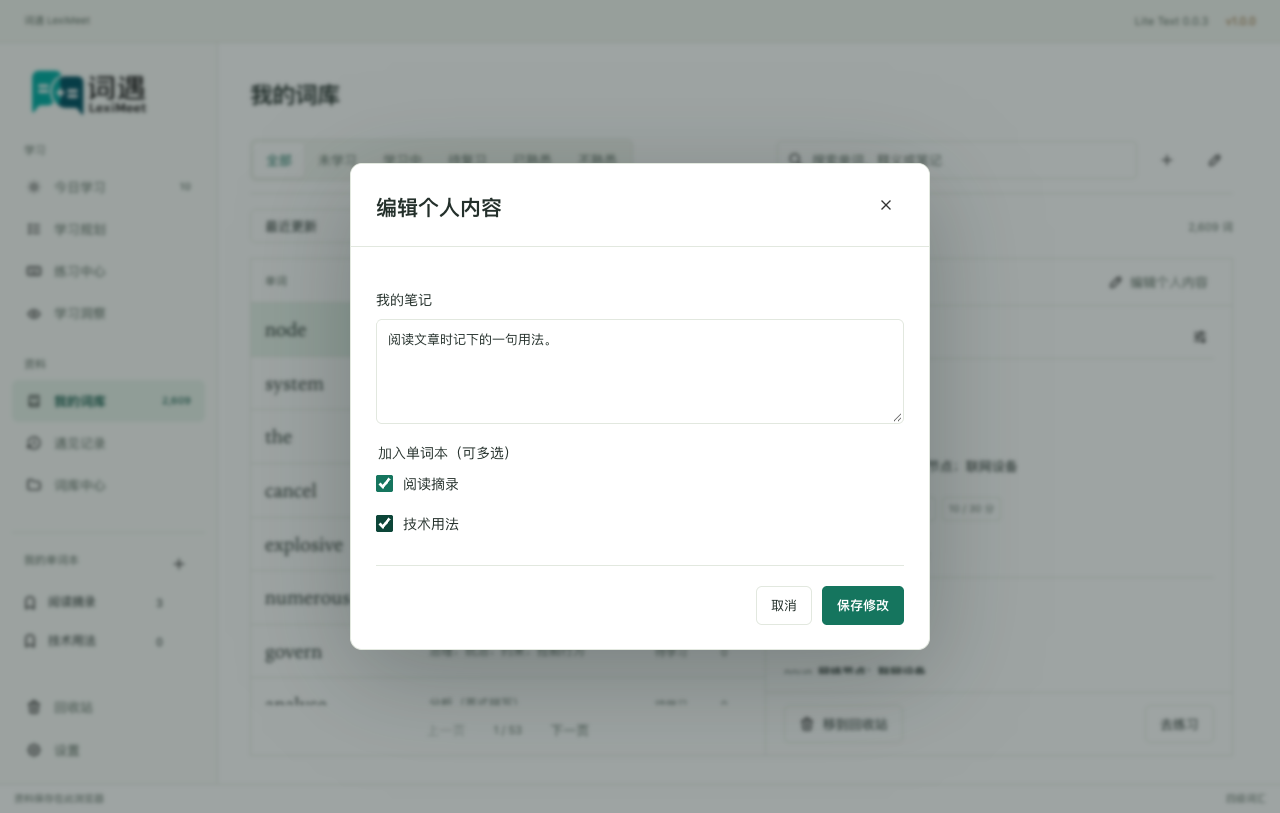The image size is (1280, 813).
Task: Click the 词遇 LexiMeet logo
Action: (89, 92)
